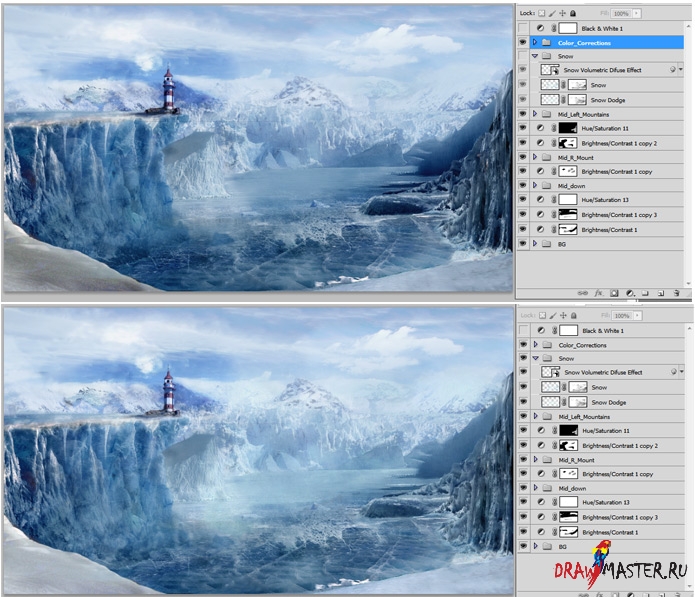
Task: Click Brightness/Contrast 1 mask thumbnail in lower panel
Action: [568, 532]
